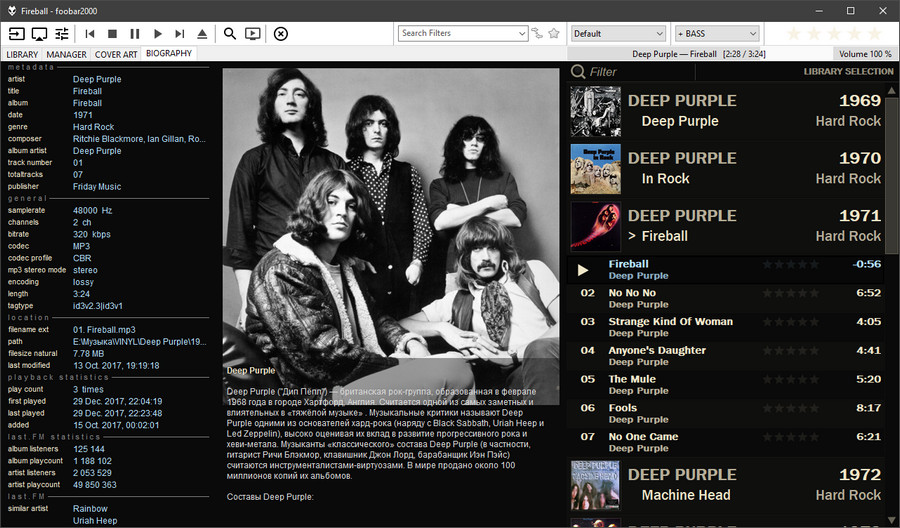Image resolution: width=900 pixels, height=528 pixels.
Task: Select the In Rock album thumbnail
Action: (x=595, y=169)
